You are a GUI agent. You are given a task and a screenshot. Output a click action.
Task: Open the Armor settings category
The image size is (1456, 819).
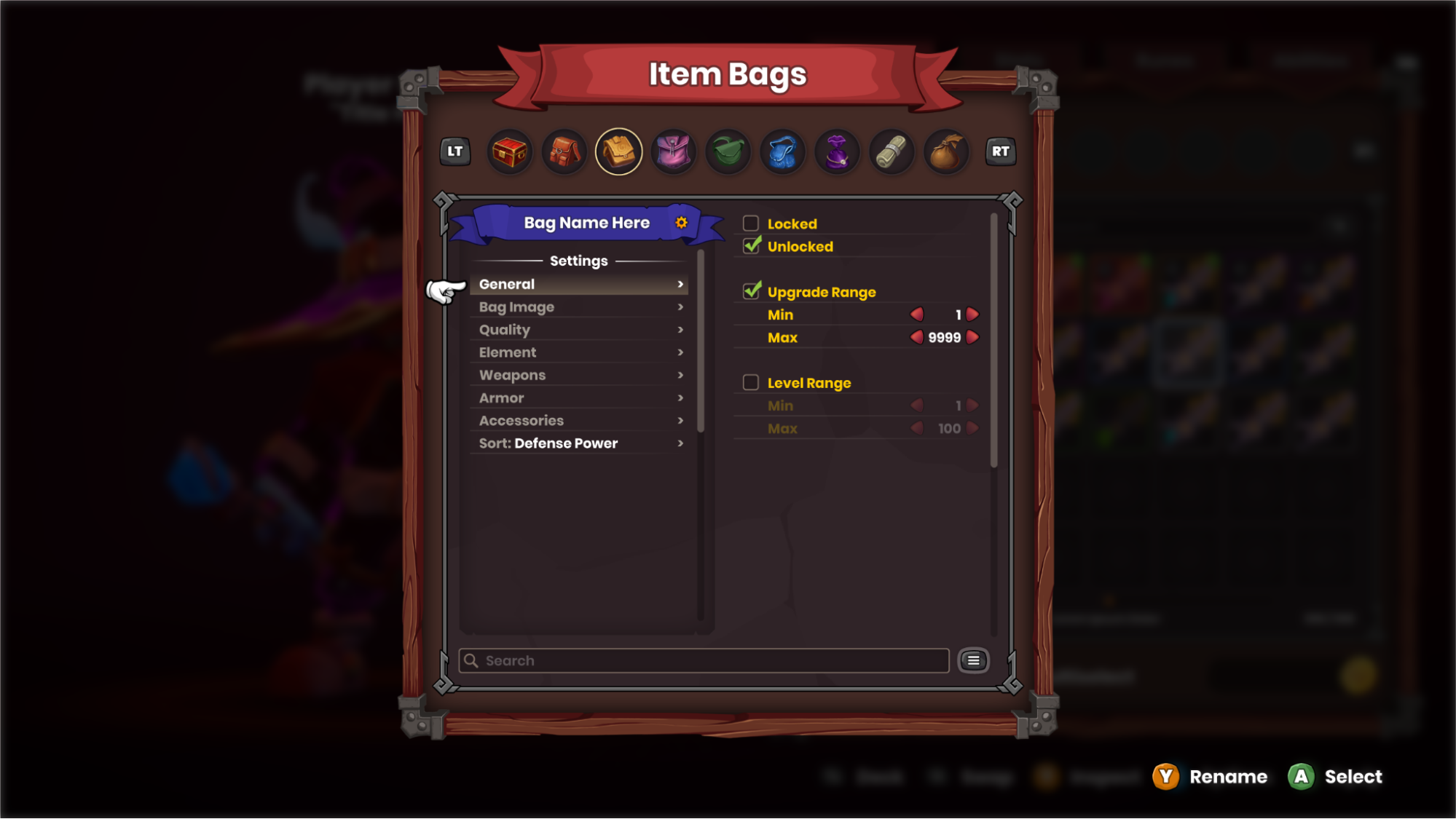(x=580, y=398)
